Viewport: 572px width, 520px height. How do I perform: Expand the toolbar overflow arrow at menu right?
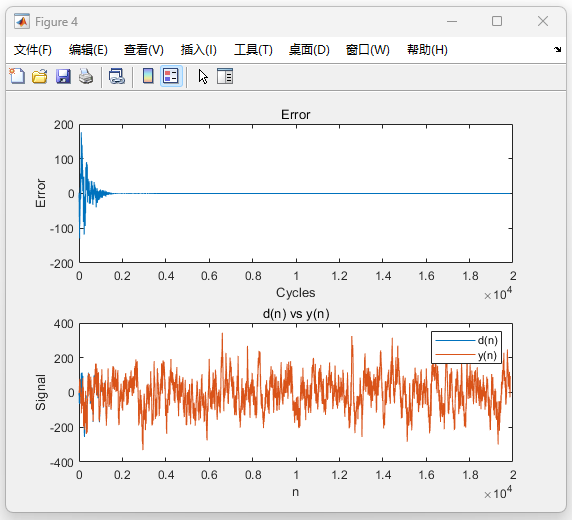pyautogui.click(x=557, y=49)
